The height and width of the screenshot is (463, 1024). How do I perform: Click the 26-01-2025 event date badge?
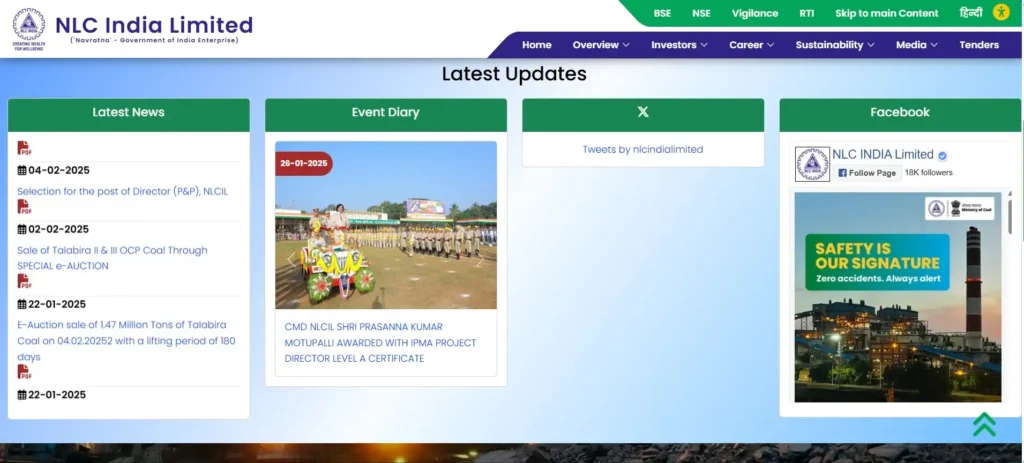304,163
